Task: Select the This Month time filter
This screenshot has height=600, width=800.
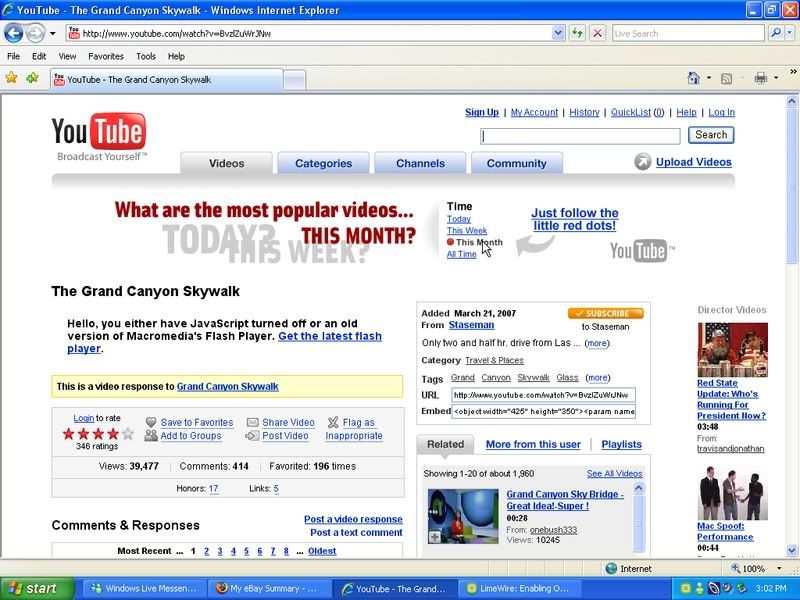Action: [478, 242]
